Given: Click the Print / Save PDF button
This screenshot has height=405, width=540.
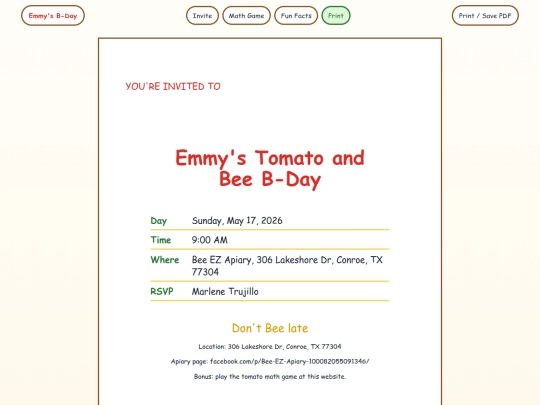Looking at the screenshot, I should tap(485, 15).
